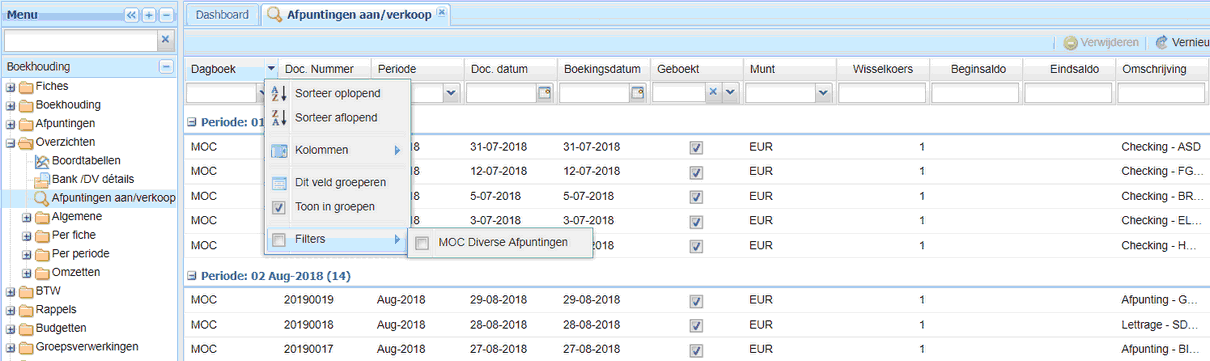
Task: Check the MOC Diverse Afpuntingen filter
Action: tap(422, 242)
